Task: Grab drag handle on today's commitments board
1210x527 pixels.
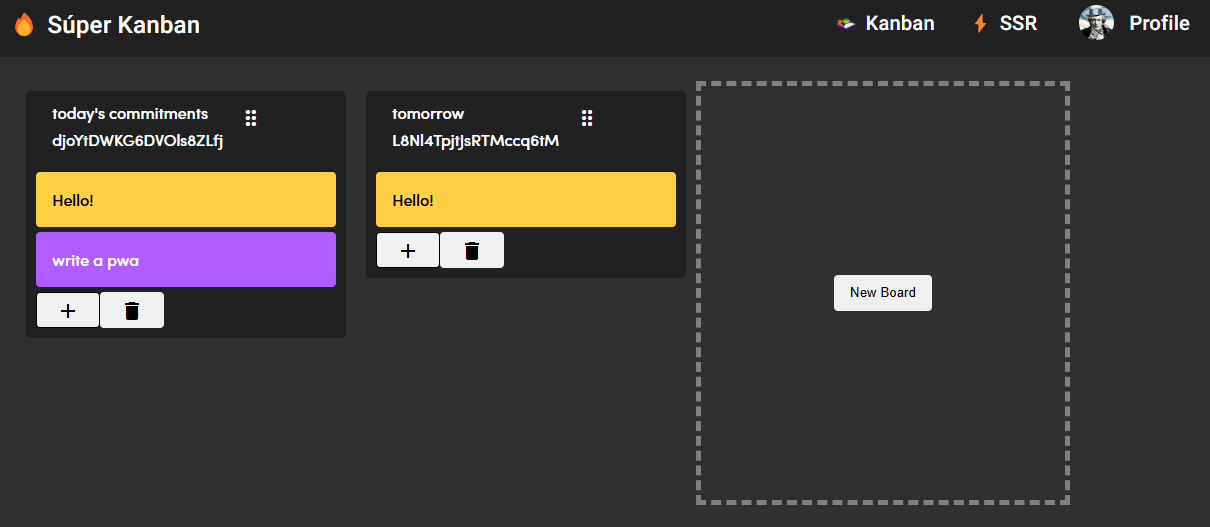Action: [x=251, y=118]
